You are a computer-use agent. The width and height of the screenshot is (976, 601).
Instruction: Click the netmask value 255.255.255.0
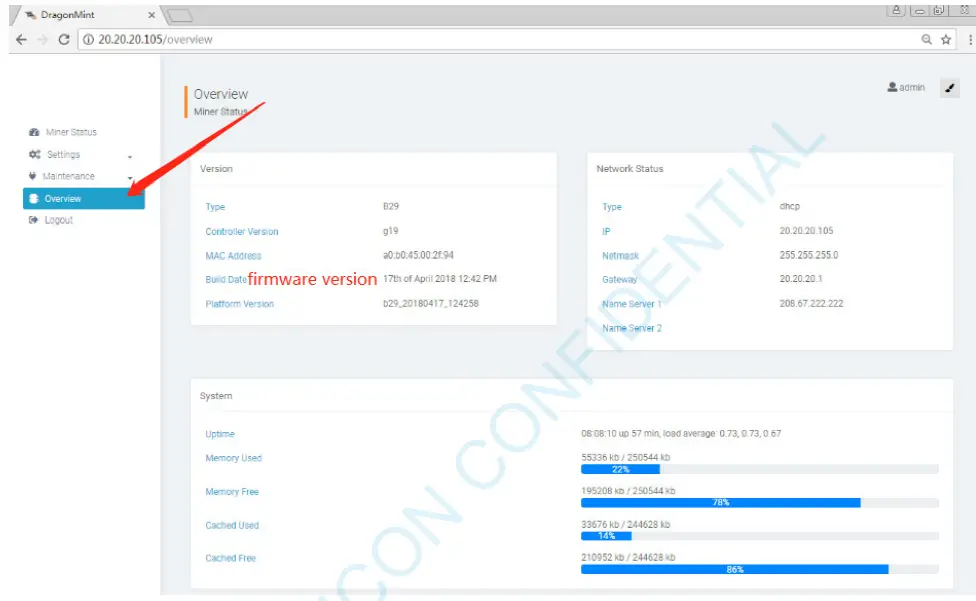pos(809,255)
